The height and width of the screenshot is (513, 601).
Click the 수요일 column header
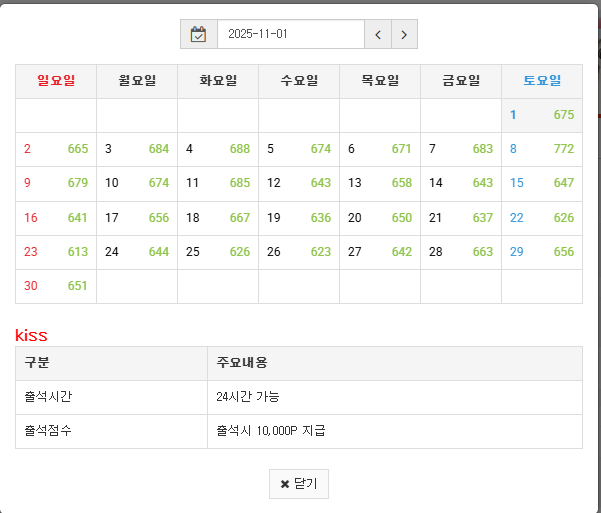299,81
